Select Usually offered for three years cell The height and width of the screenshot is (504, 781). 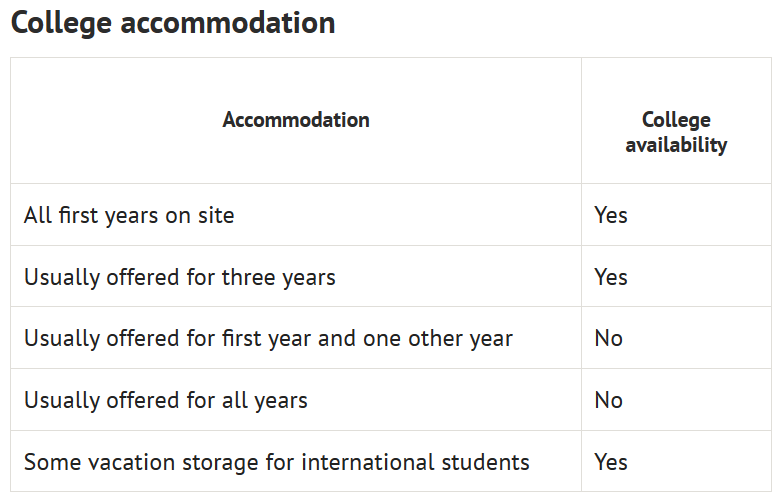click(296, 276)
